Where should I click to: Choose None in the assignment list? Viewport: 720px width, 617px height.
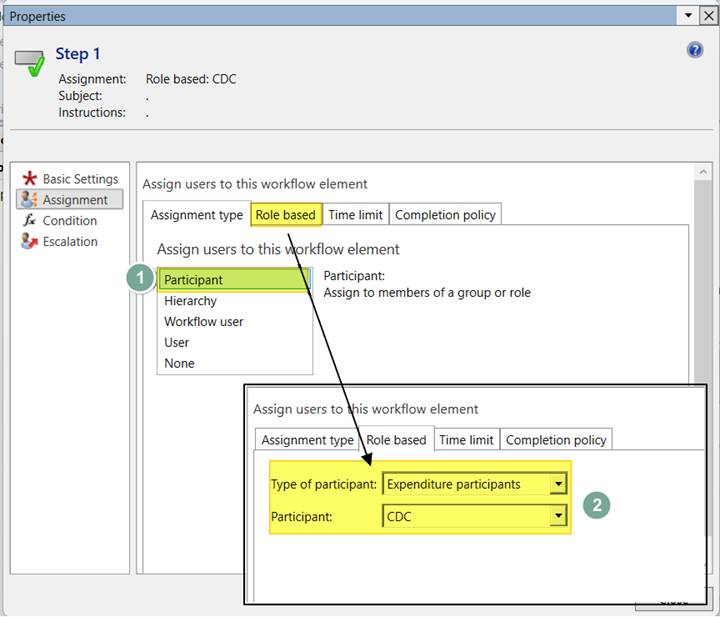point(180,364)
